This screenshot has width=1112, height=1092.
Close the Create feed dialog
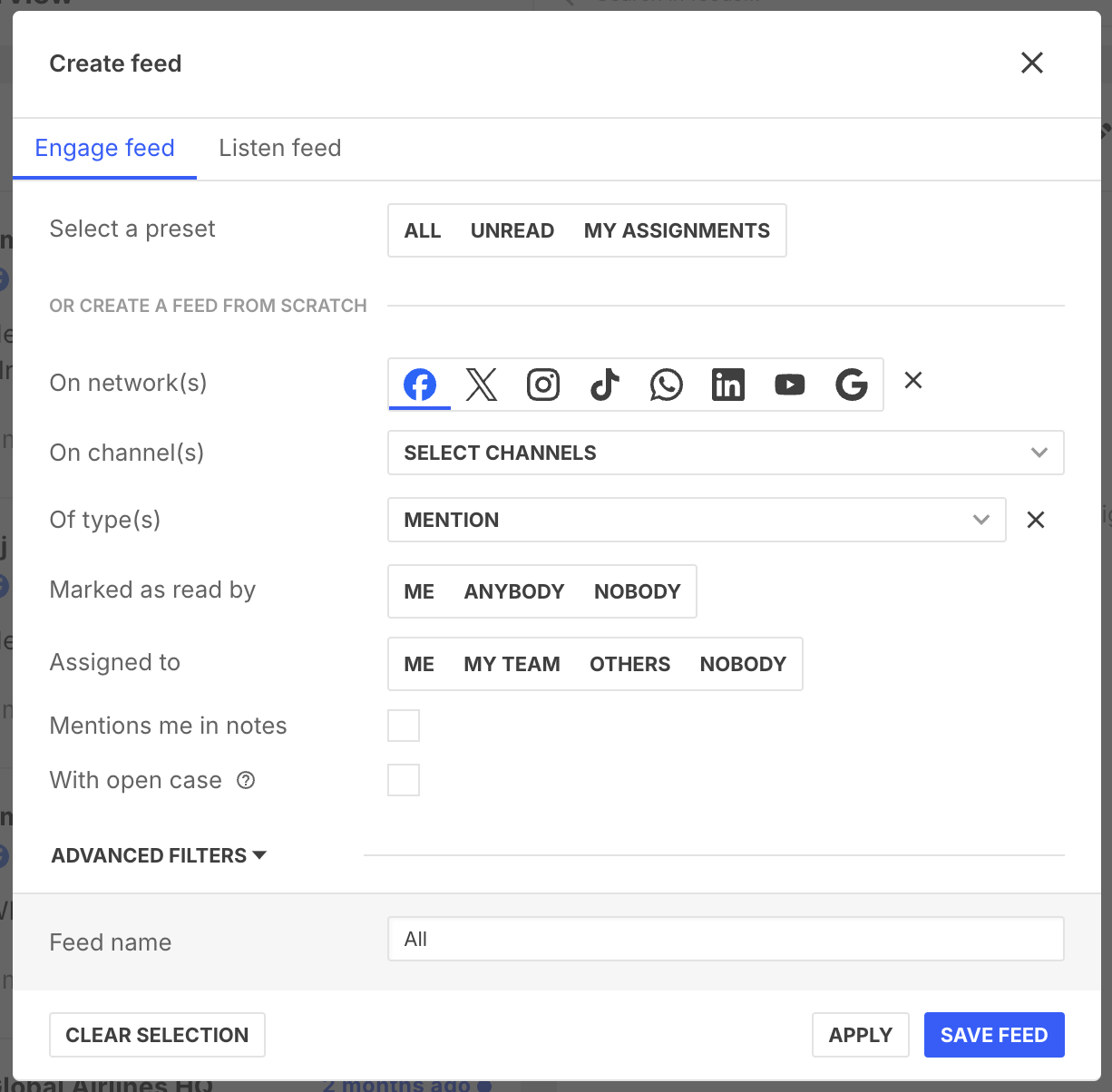click(1032, 63)
